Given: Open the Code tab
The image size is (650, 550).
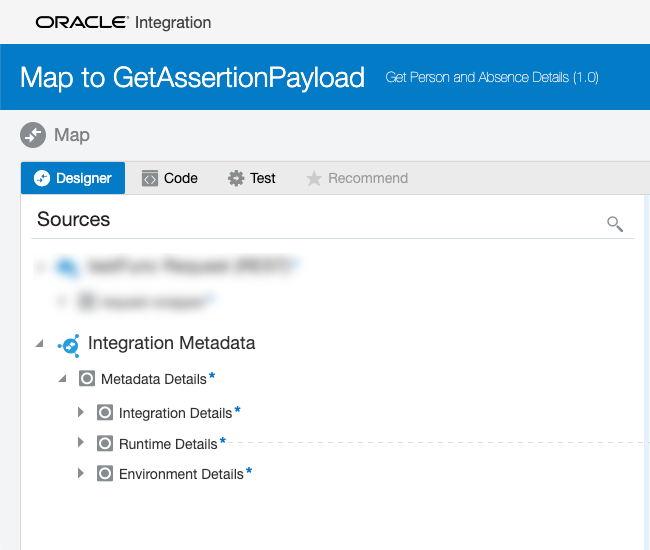Looking at the screenshot, I should (169, 178).
